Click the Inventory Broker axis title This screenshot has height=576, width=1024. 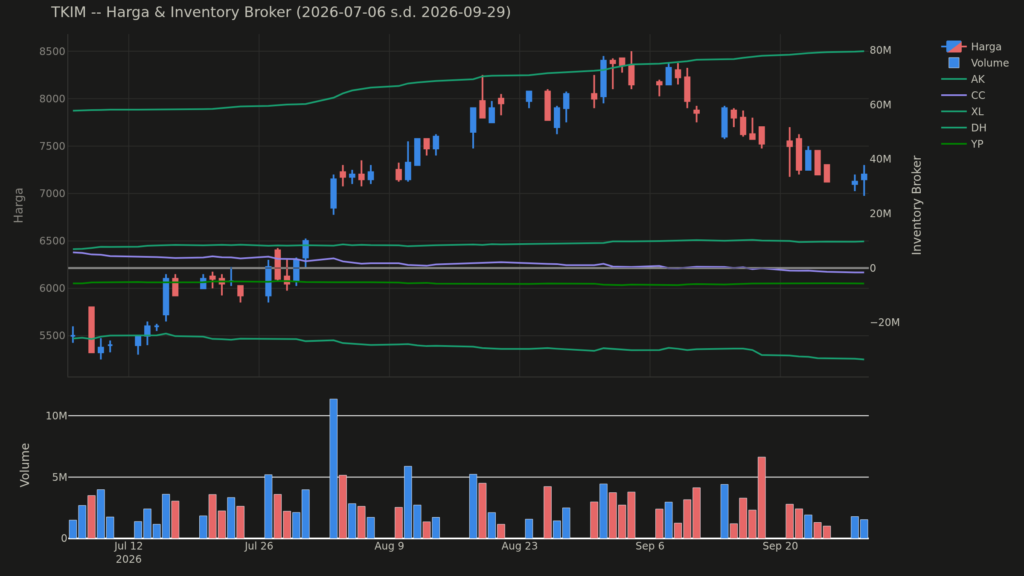[917, 205]
